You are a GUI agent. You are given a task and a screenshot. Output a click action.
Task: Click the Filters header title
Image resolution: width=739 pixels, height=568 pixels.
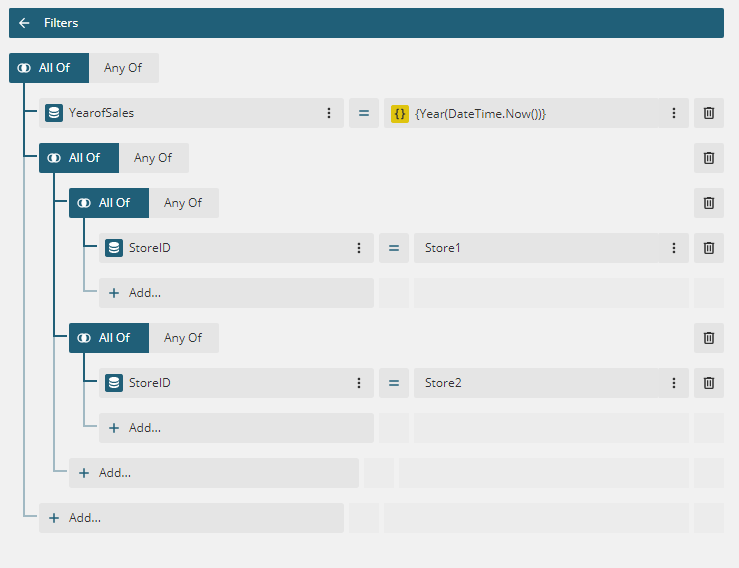(61, 23)
